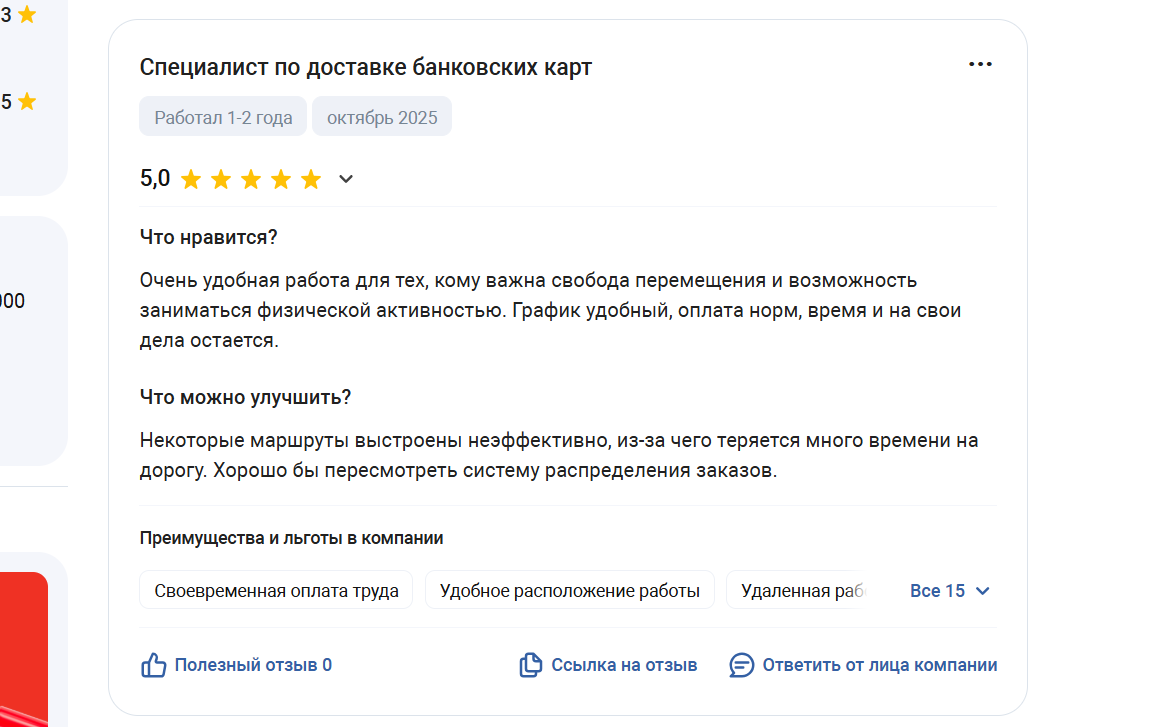The width and height of the screenshot is (1169, 727).
Task: Click the октябрь 2025 date badge
Action: point(382,117)
